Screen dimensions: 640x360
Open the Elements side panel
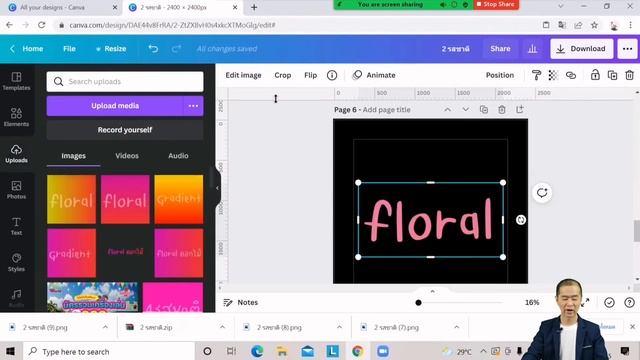click(16, 117)
